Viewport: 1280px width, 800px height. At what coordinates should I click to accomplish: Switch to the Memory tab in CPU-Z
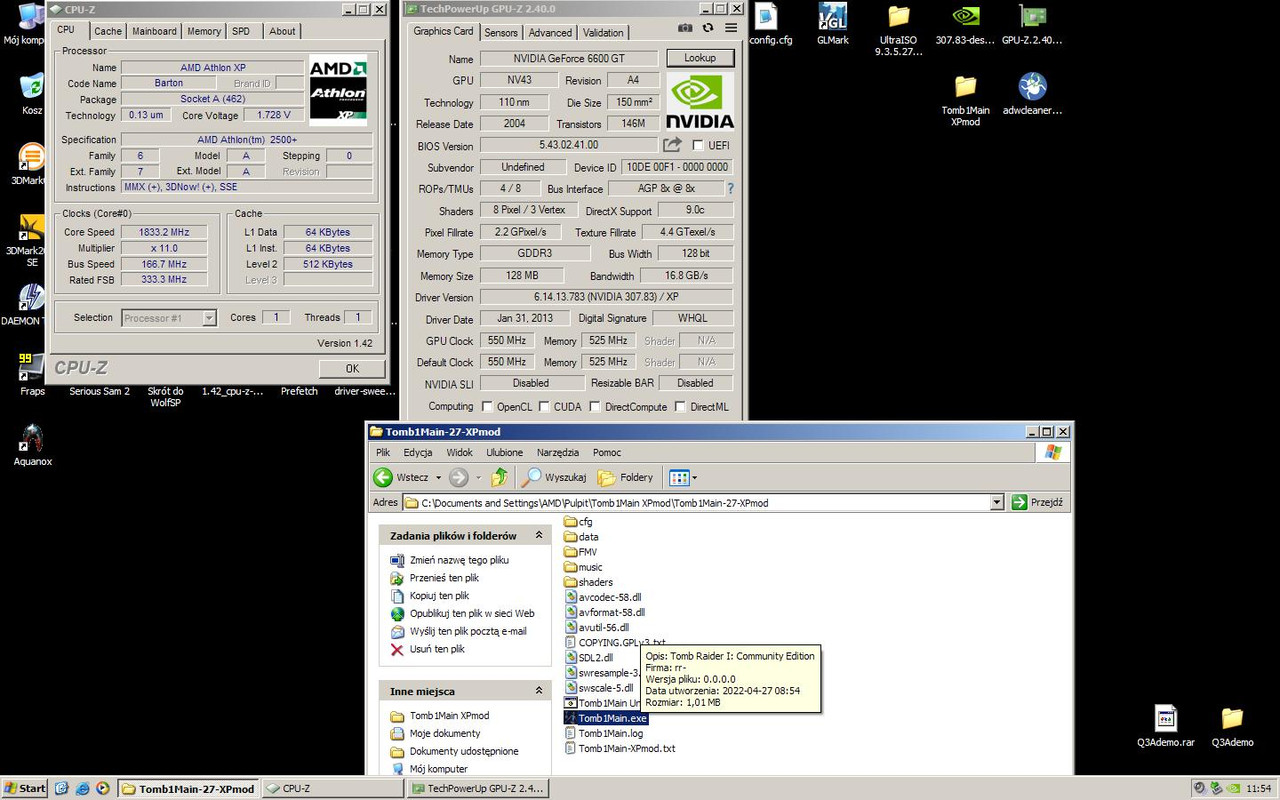tap(204, 31)
